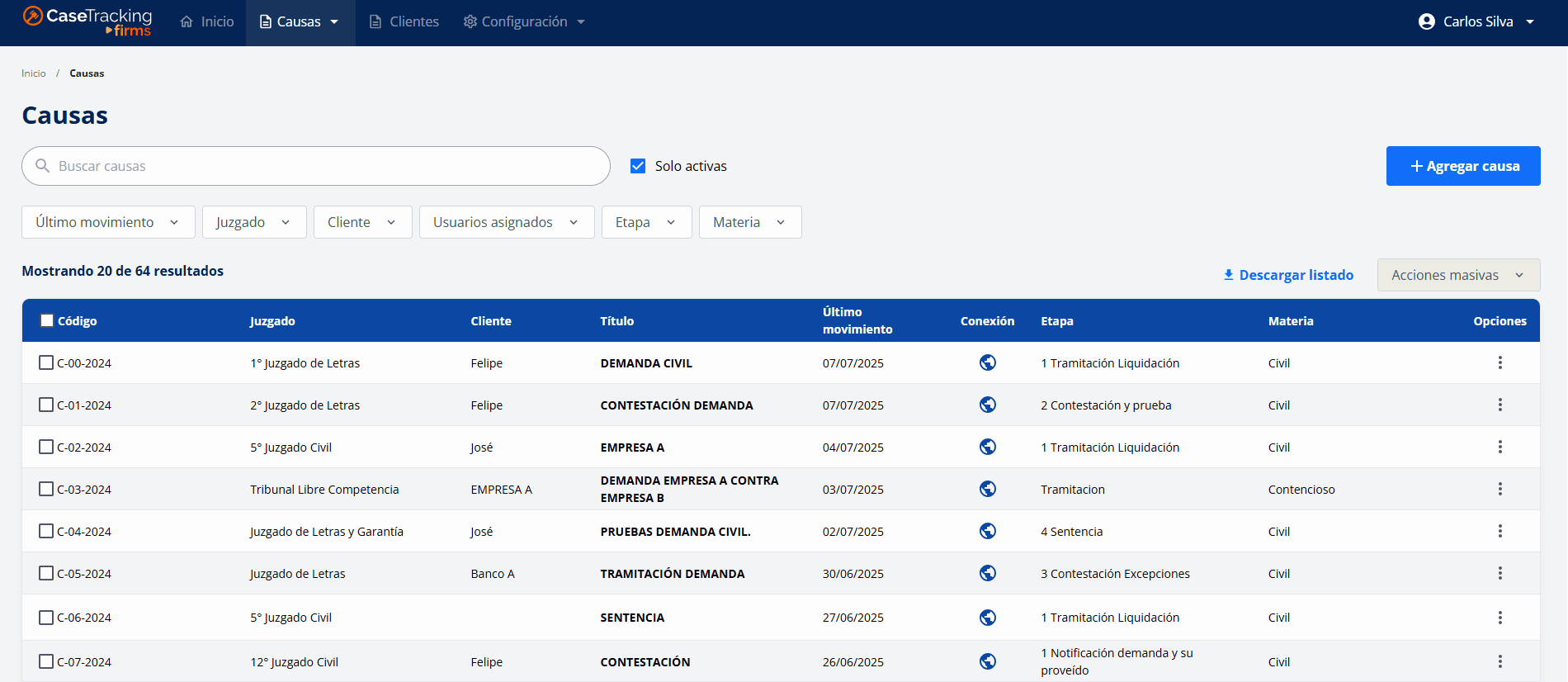Click the magnifier icon in search bar
1568x682 pixels.
(x=43, y=166)
